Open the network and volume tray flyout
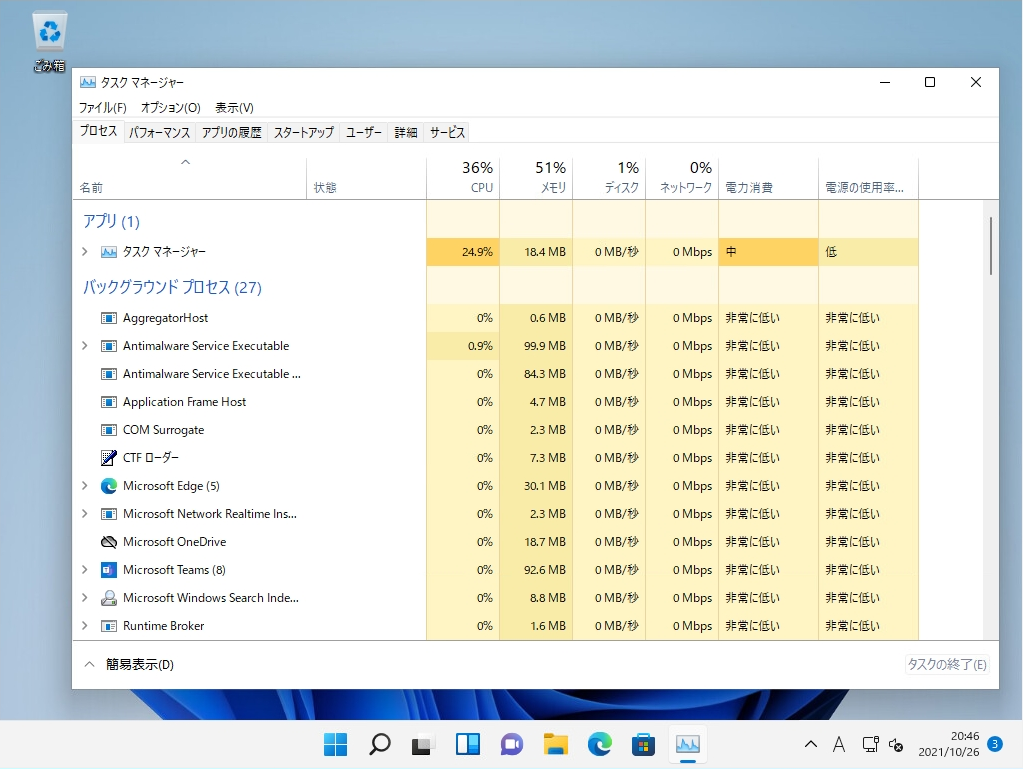 pos(883,744)
